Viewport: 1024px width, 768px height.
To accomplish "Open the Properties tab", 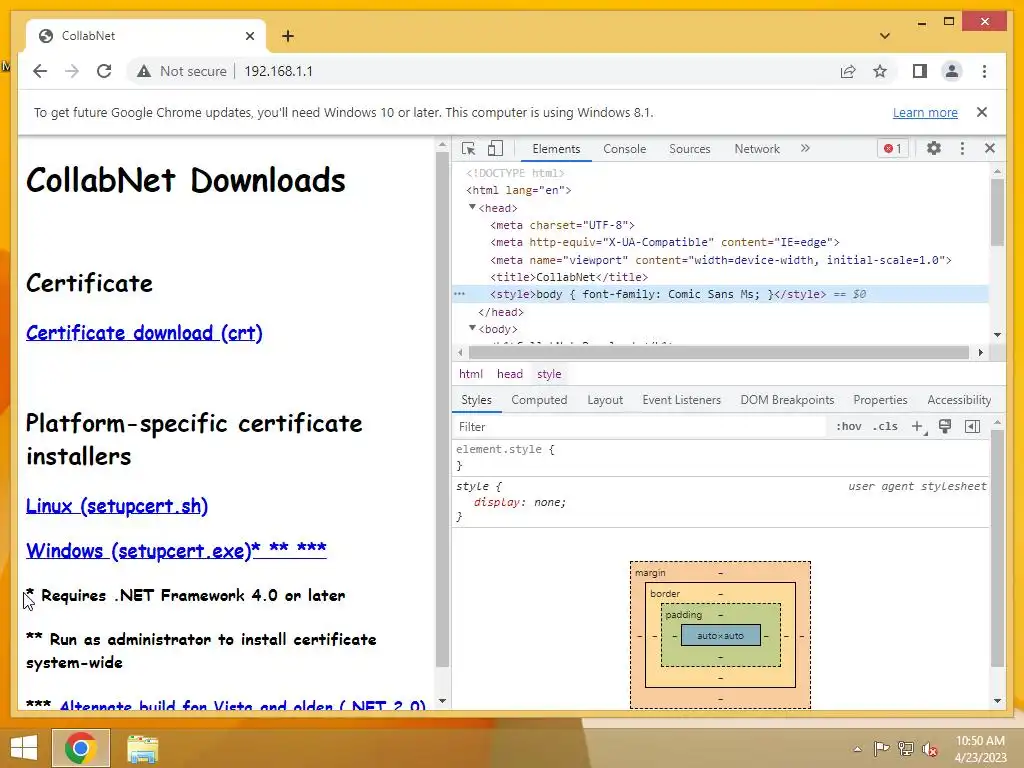I will [880, 400].
